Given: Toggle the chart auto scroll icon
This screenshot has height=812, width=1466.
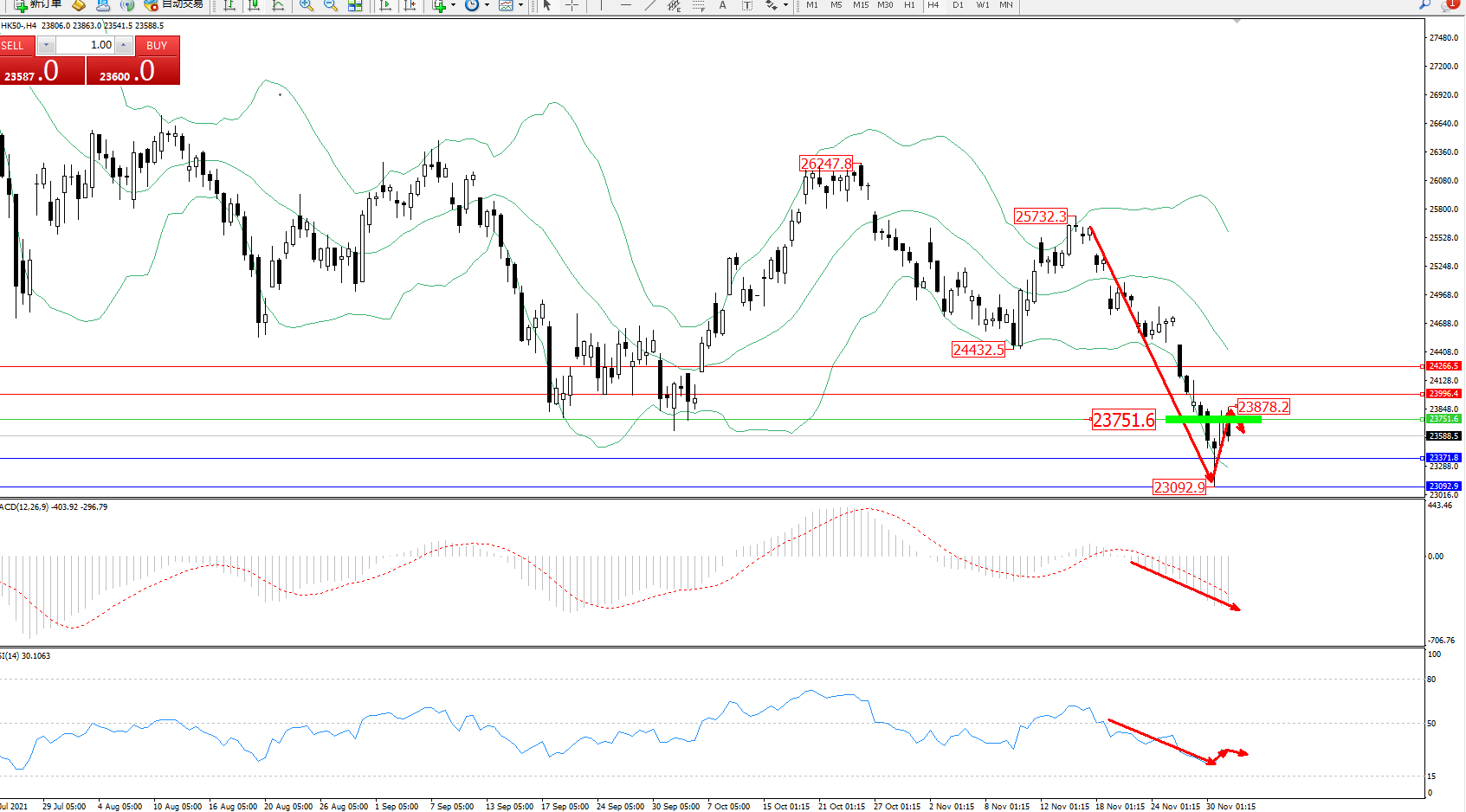Looking at the screenshot, I should coord(386,5).
